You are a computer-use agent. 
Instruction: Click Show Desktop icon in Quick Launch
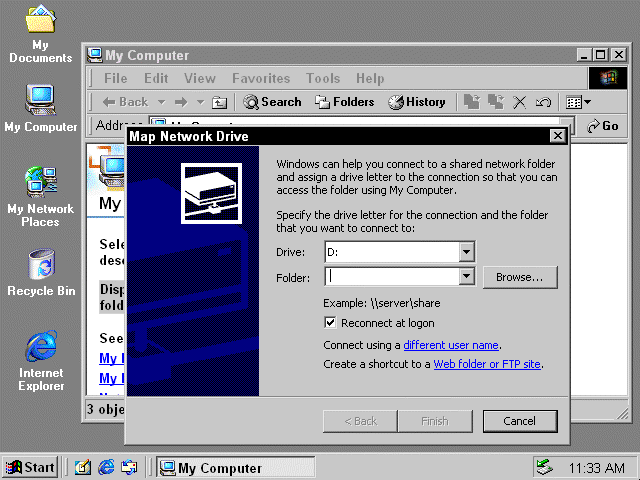83,467
